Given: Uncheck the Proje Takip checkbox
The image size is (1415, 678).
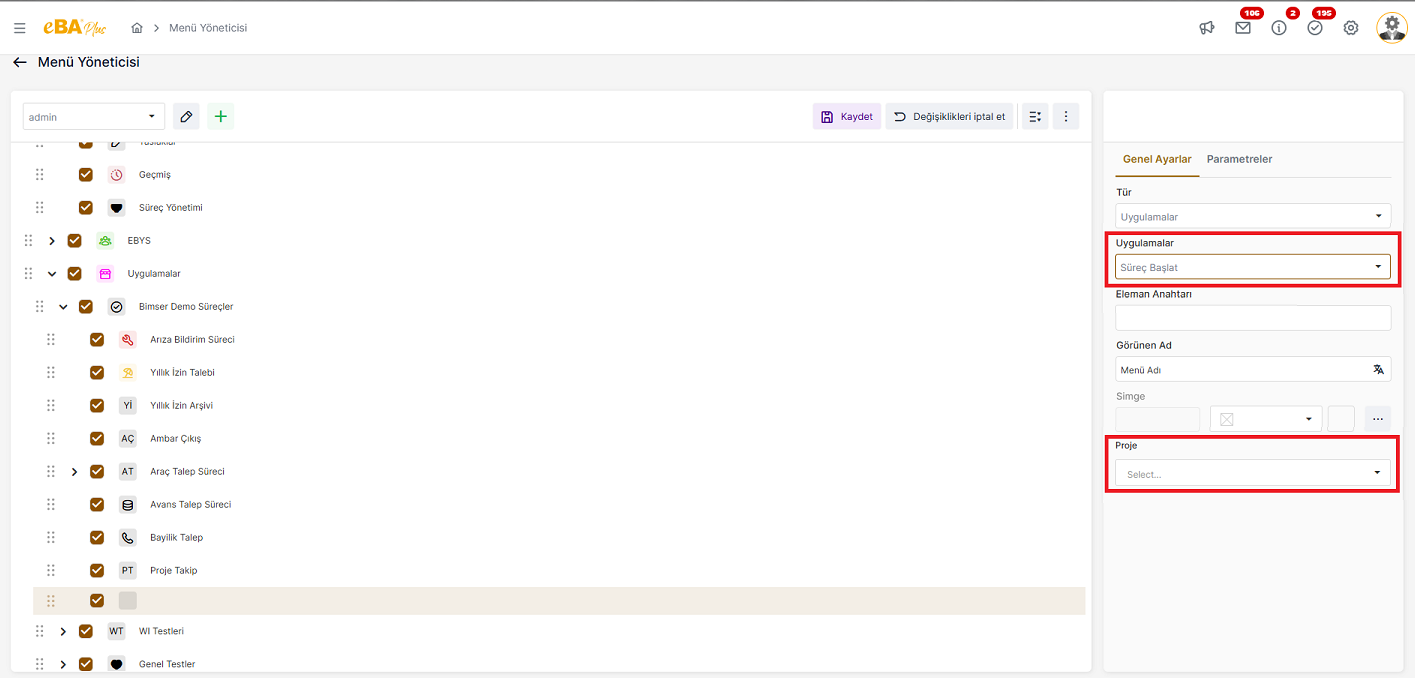Looking at the screenshot, I should [97, 571].
